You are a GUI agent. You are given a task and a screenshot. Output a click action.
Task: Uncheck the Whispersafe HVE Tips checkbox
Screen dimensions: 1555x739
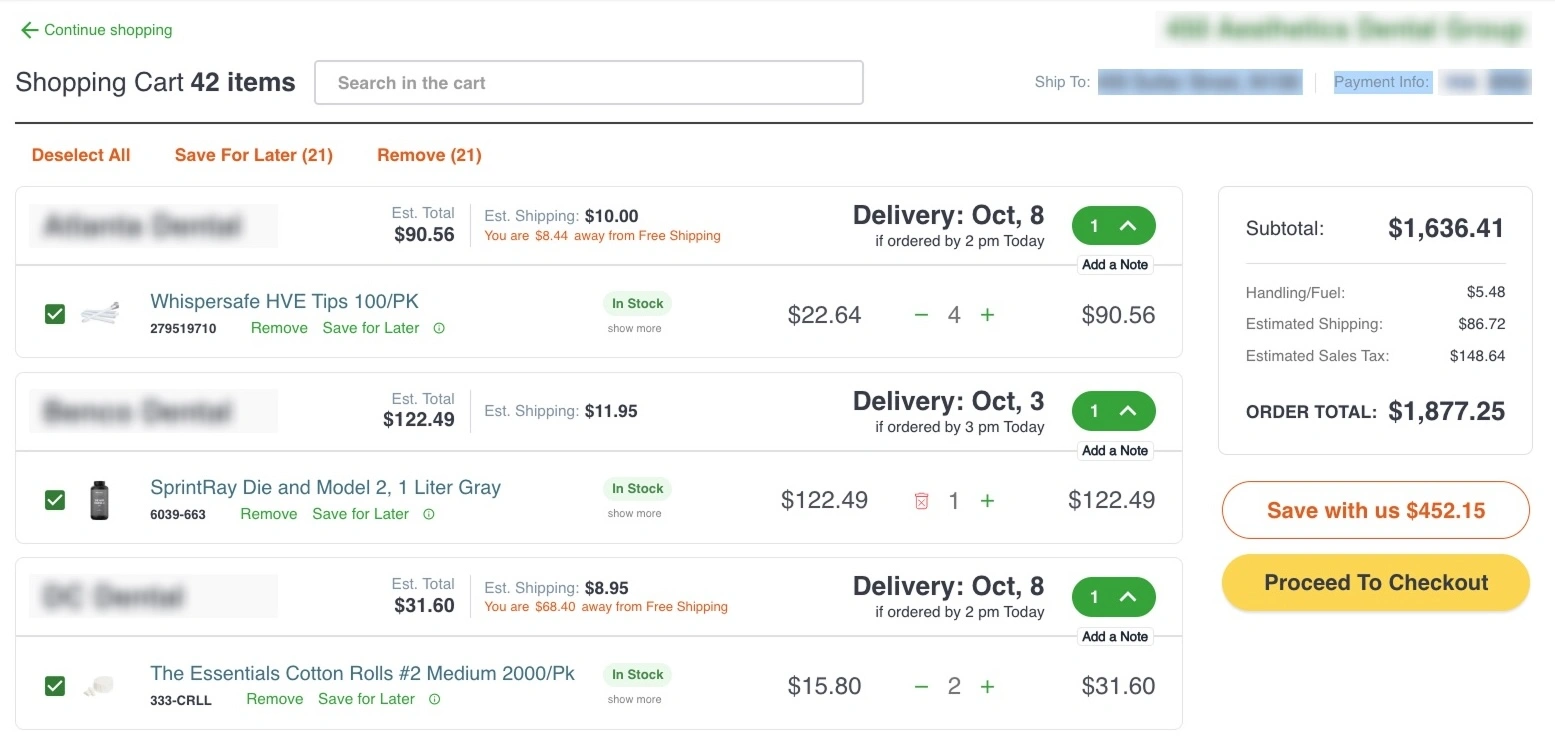coord(55,314)
